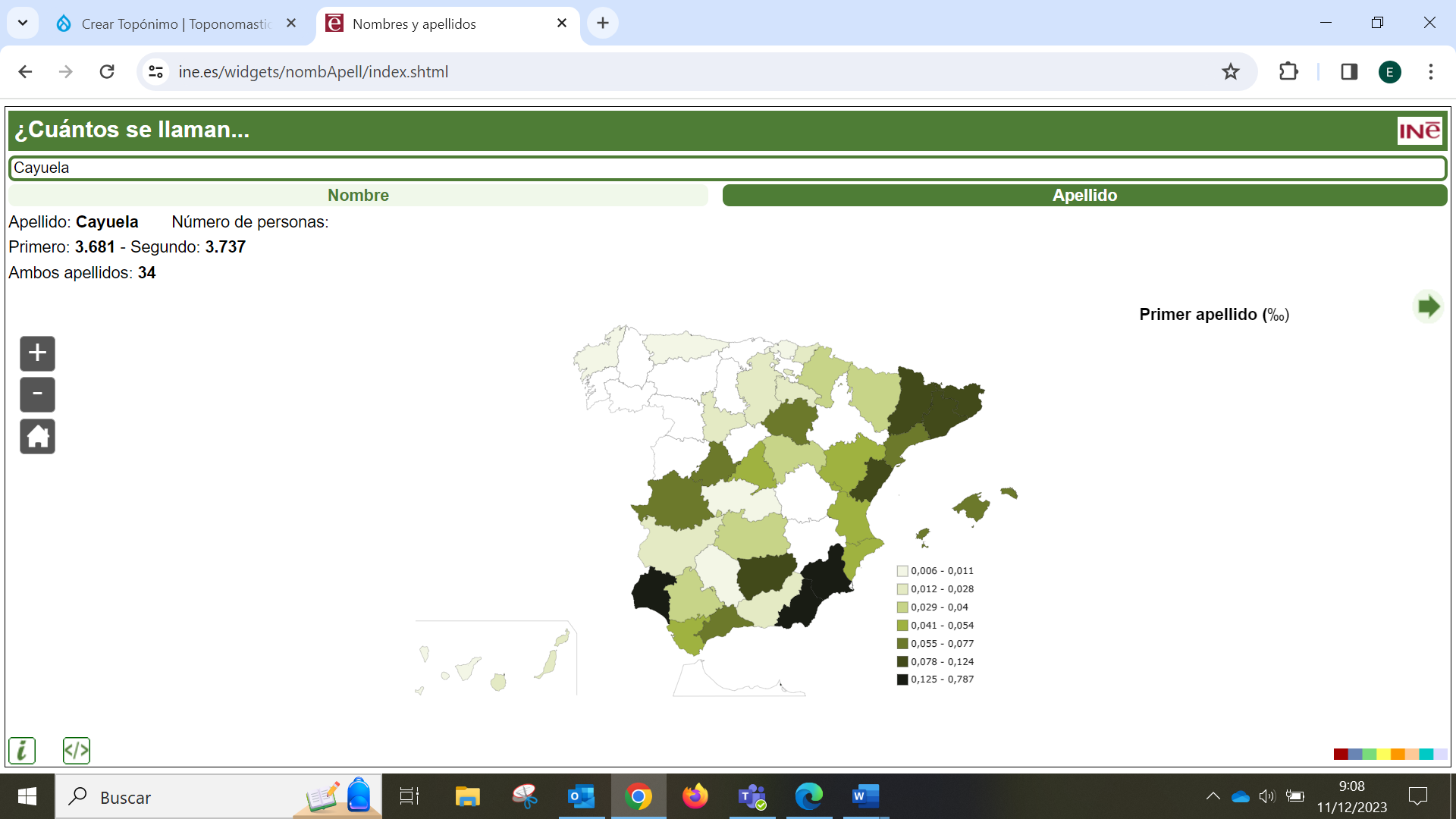Open Word from the taskbar
The width and height of the screenshot is (1456, 819).
pyautogui.click(x=864, y=796)
